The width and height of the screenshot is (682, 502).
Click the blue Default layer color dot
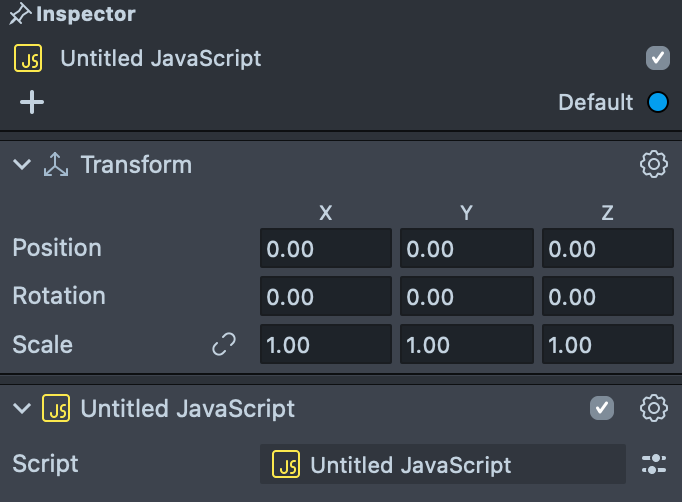657,102
